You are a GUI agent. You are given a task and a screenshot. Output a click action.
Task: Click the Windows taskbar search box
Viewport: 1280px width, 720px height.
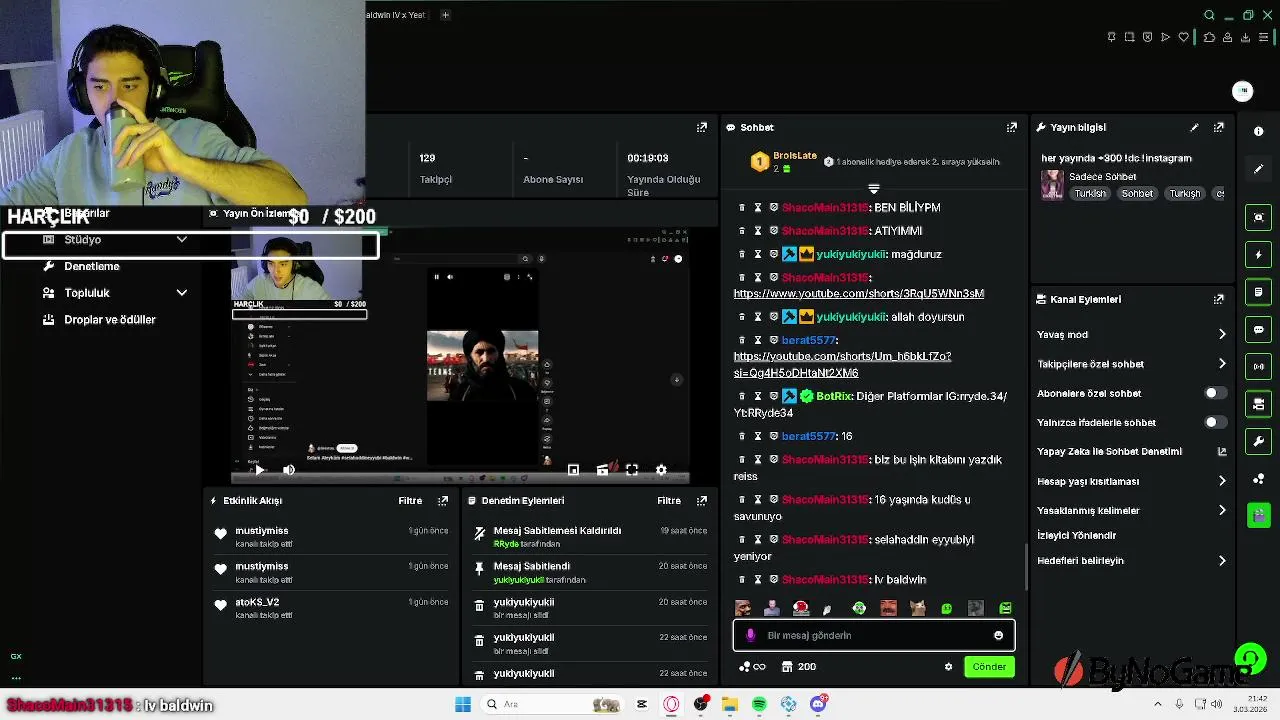552,704
